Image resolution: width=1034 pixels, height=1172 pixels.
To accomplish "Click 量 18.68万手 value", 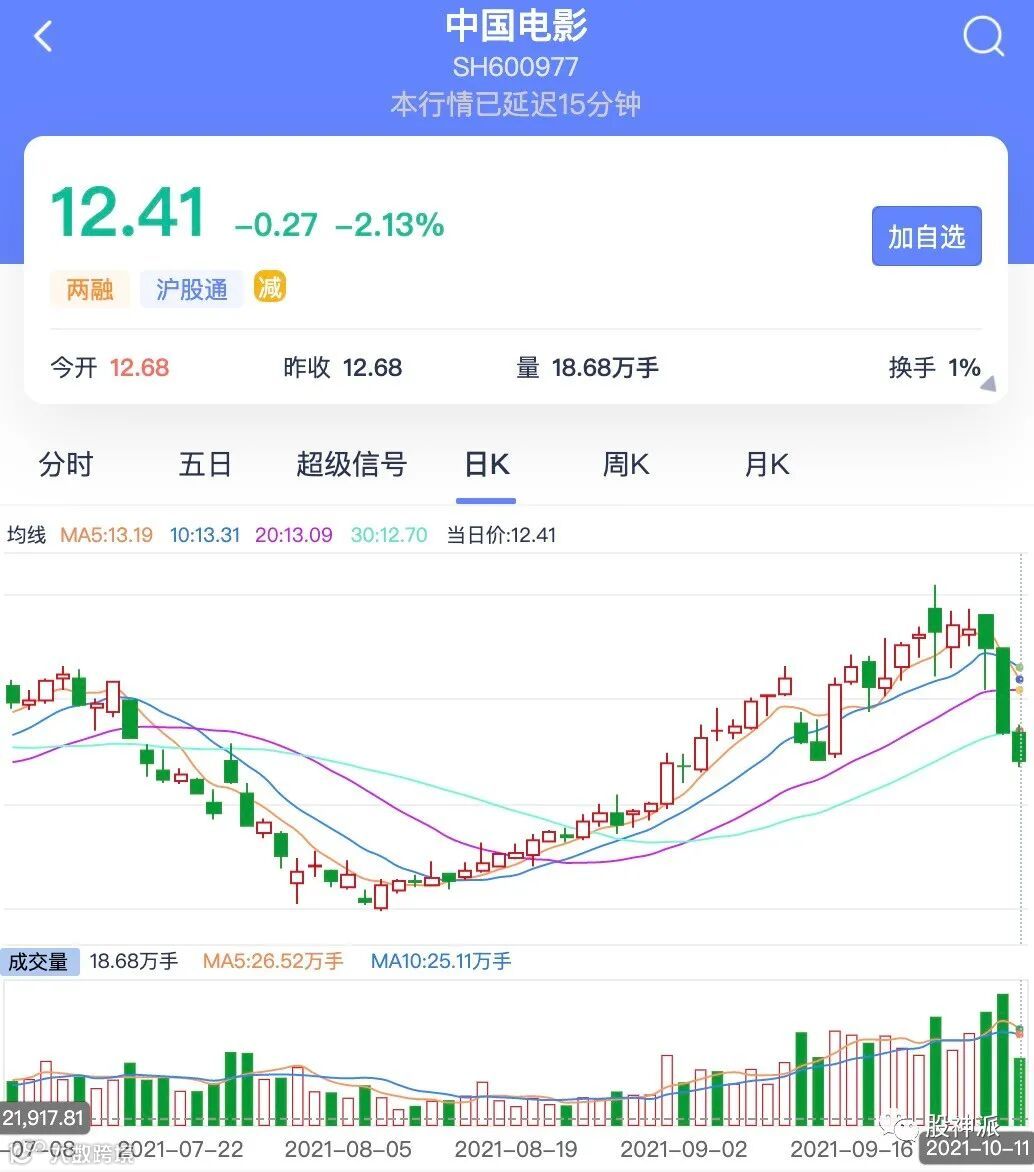I will pos(587,368).
